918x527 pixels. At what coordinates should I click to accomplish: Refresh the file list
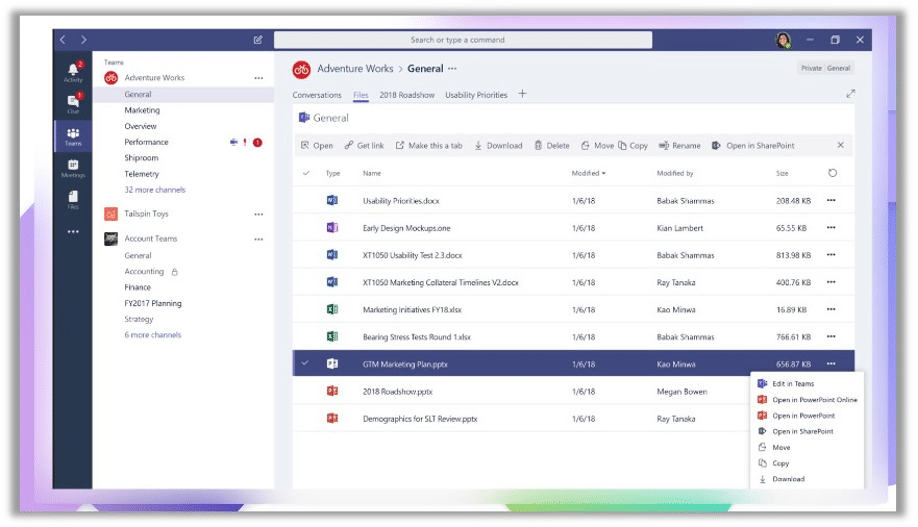click(x=833, y=173)
